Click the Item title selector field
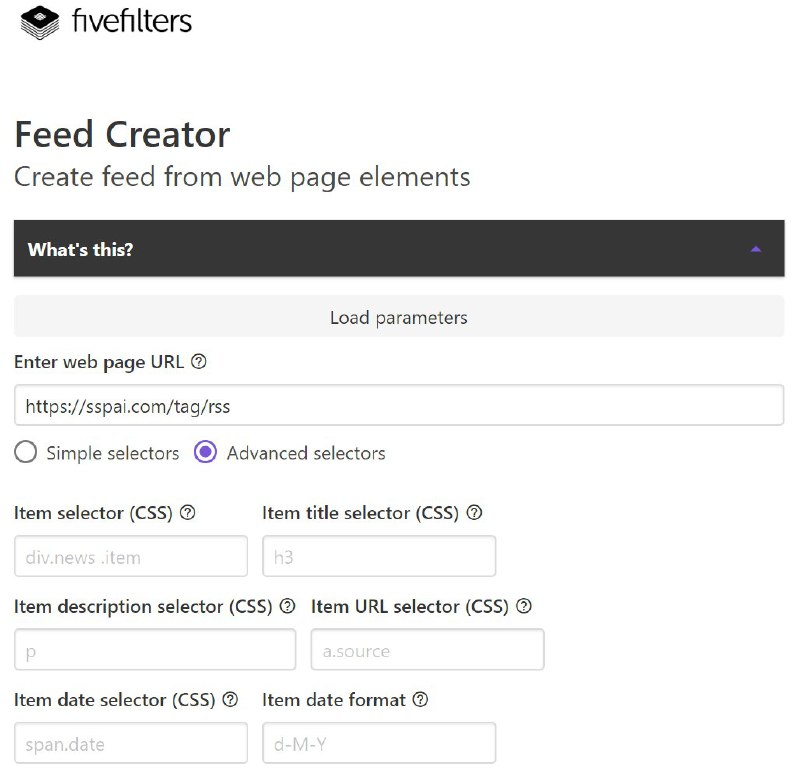 point(380,556)
